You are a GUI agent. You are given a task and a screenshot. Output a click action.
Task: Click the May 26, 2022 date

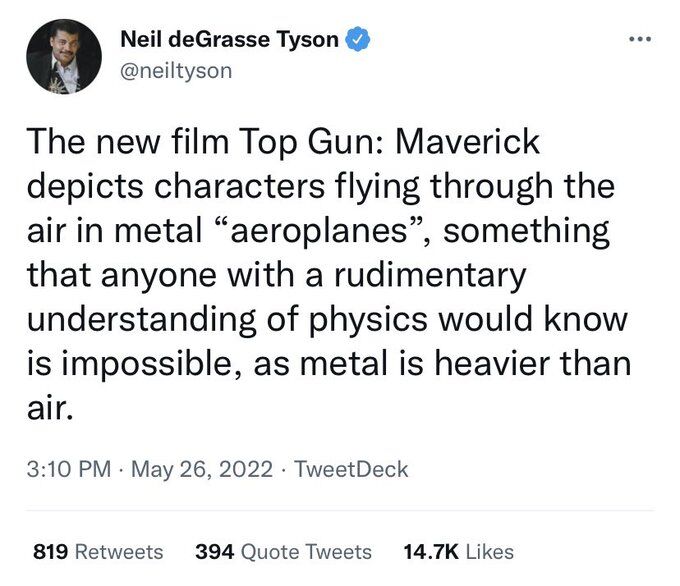(202, 470)
